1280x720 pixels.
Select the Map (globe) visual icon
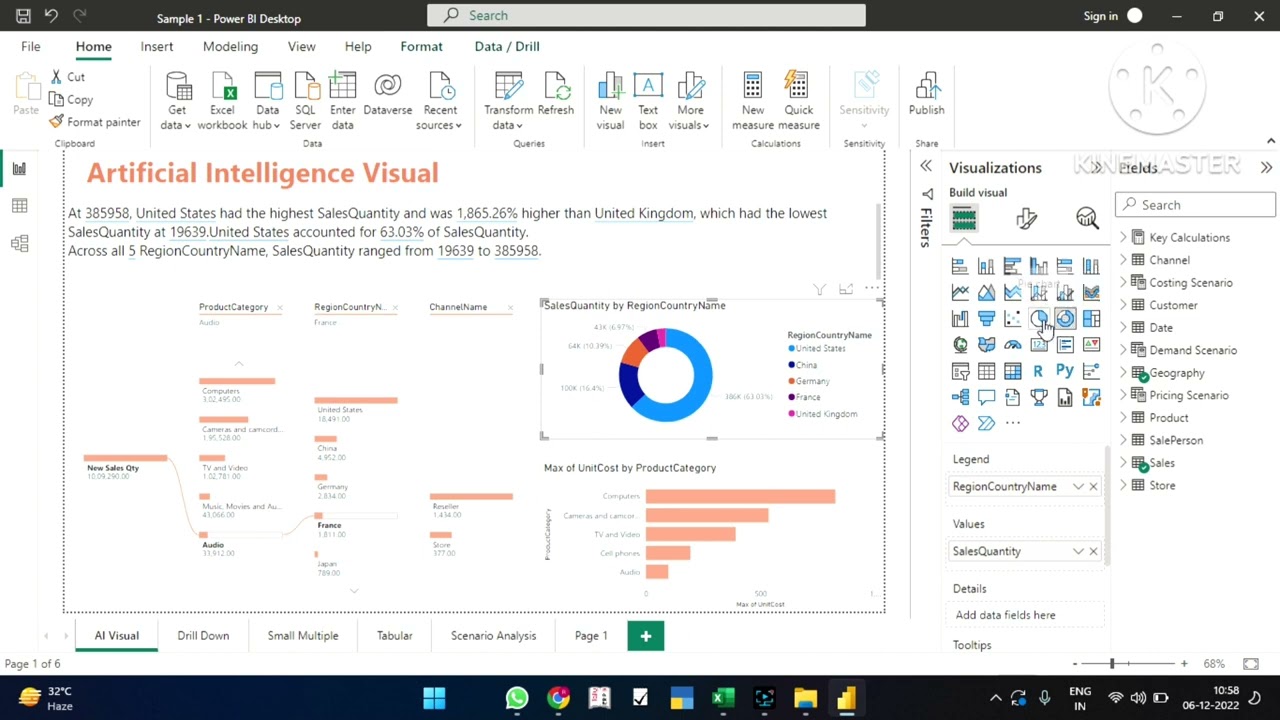[x=960, y=345]
